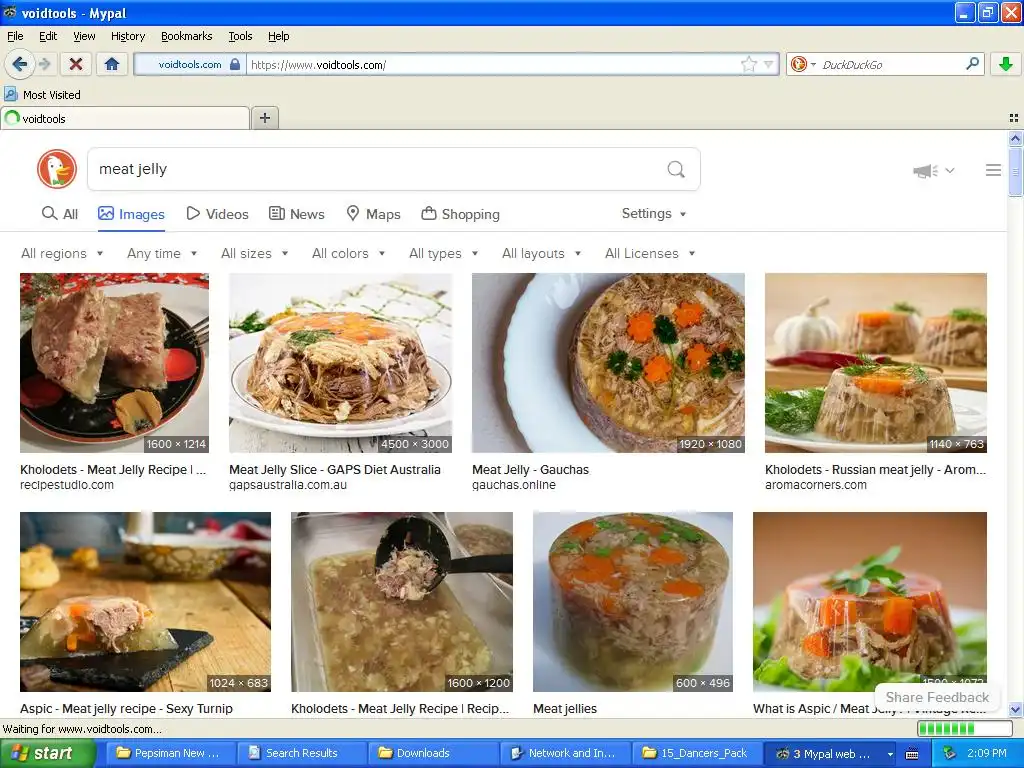This screenshot has height=768, width=1024.
Task: Expand the All types filter
Action: coord(443,253)
